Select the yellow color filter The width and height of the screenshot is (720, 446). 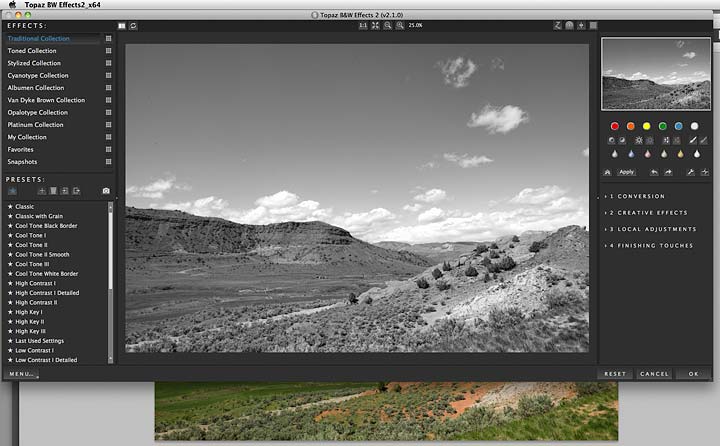click(647, 126)
